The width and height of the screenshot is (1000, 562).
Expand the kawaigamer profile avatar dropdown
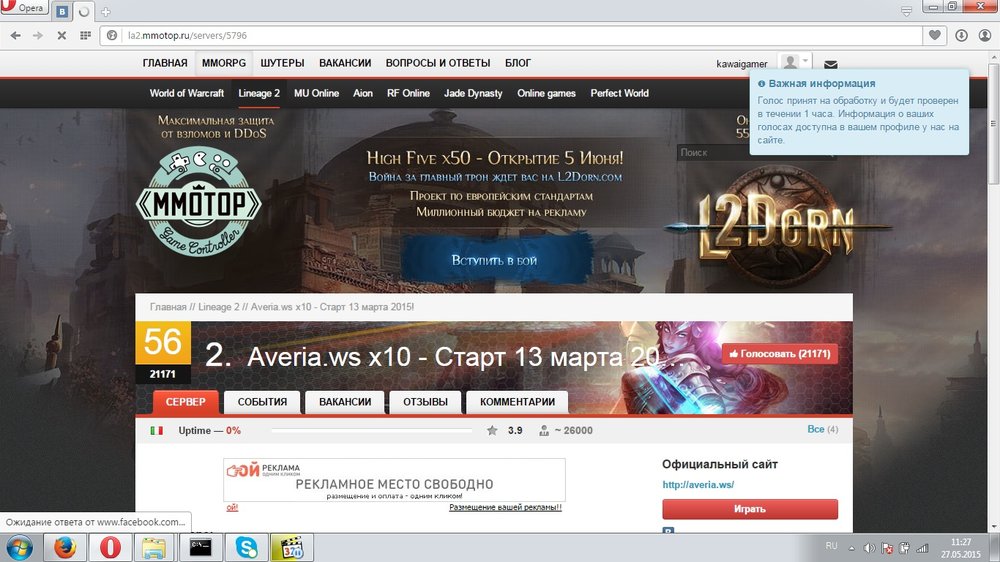795,63
